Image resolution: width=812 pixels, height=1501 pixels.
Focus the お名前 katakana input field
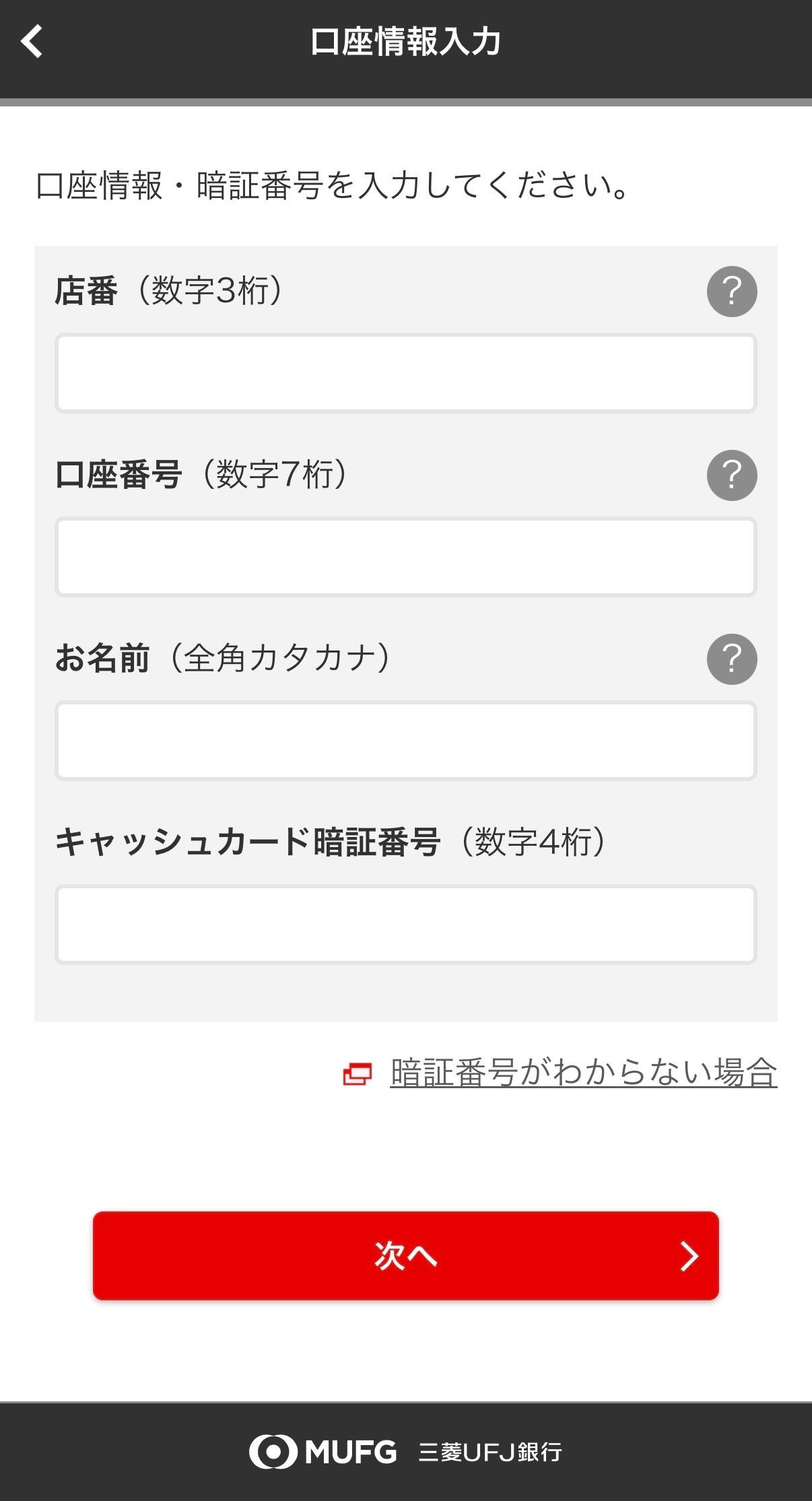coord(405,741)
